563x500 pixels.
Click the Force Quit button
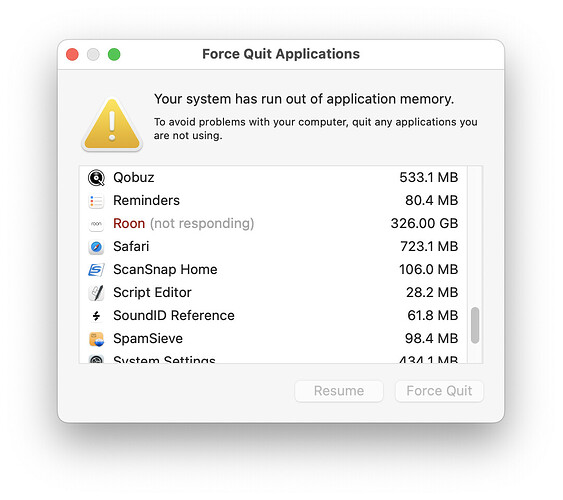click(x=439, y=391)
